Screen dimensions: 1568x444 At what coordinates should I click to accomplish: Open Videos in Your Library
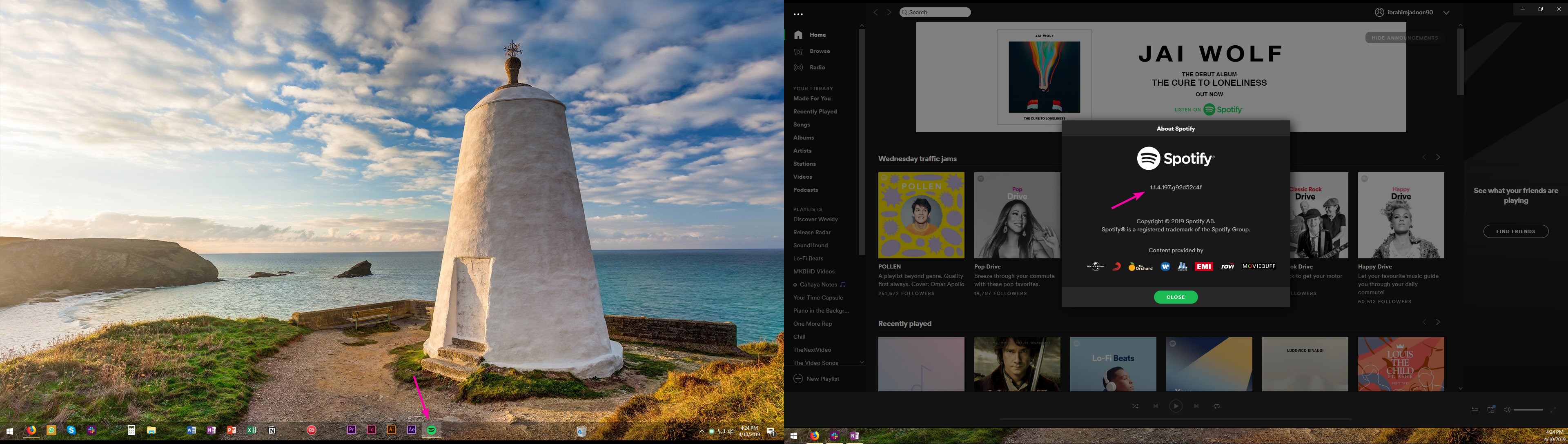802,177
